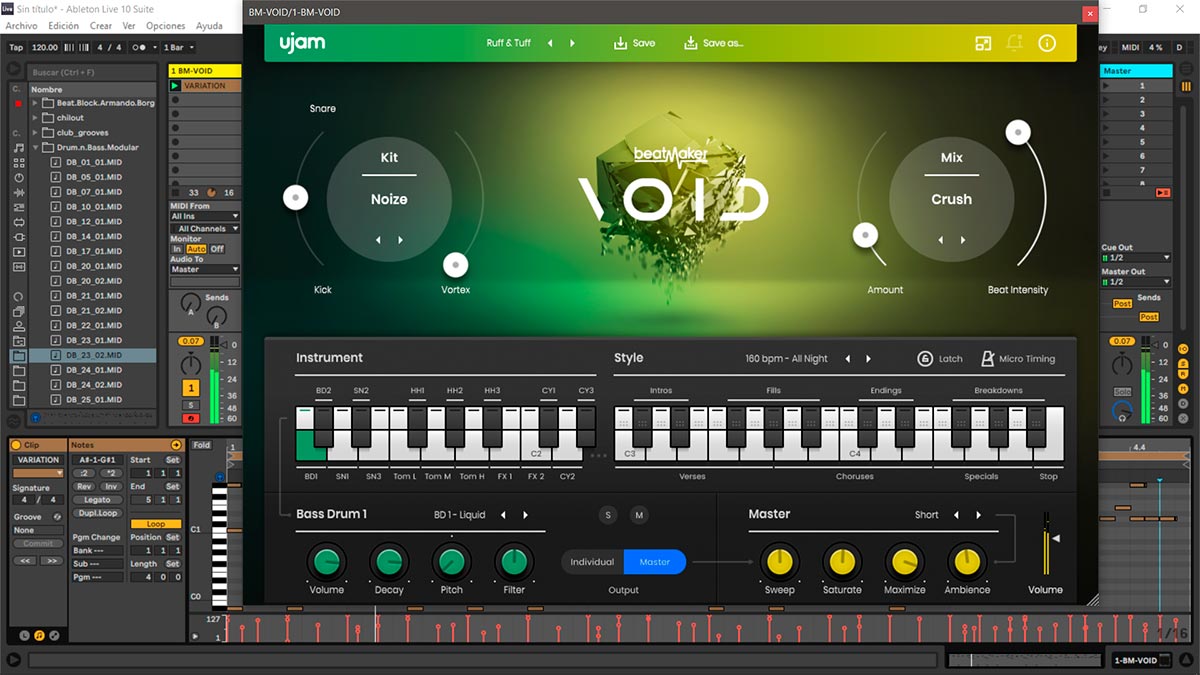The image size is (1200, 675).
Task: Open the Archivo menu
Action: [x=21, y=26]
